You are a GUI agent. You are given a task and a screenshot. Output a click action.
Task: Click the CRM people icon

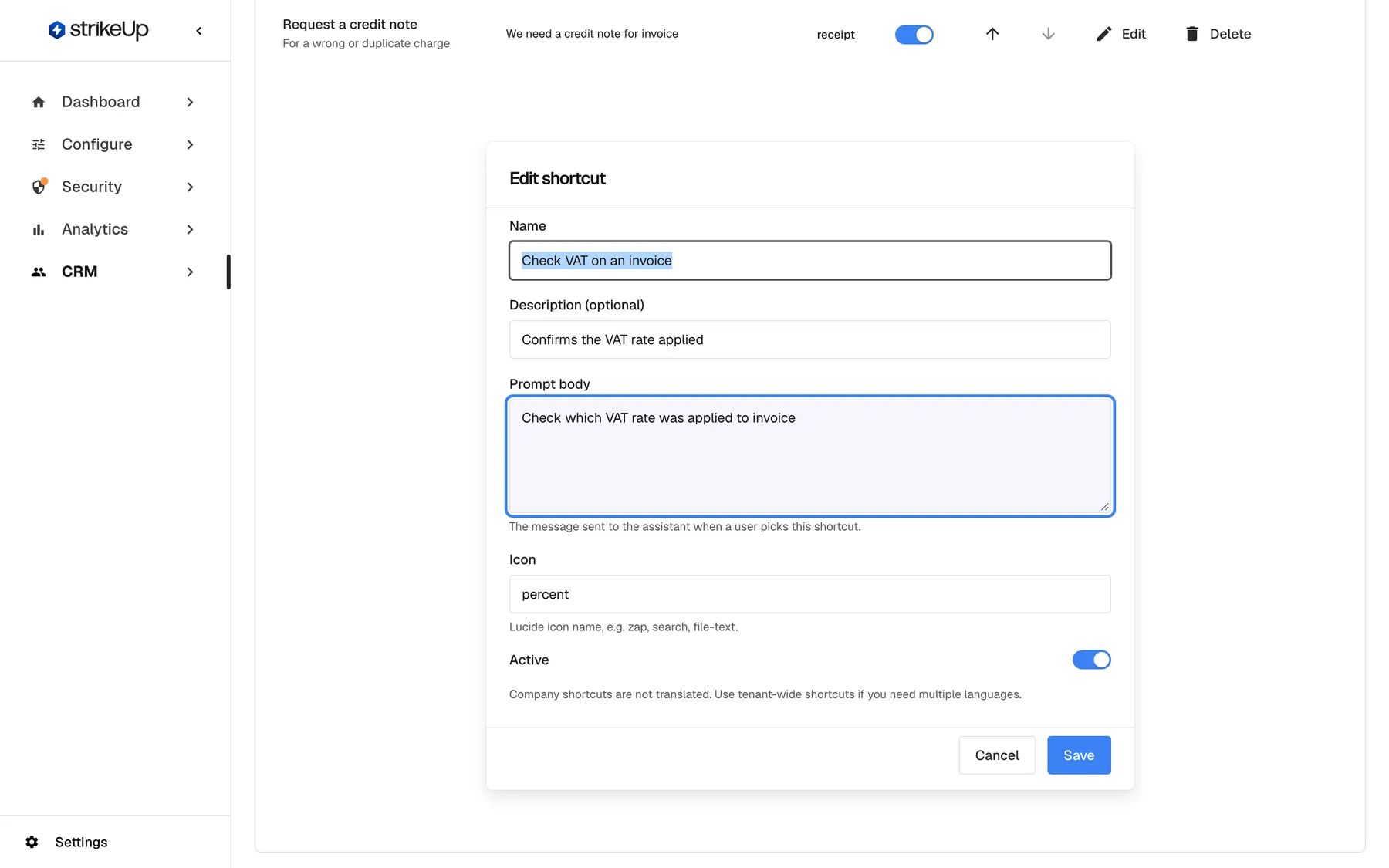click(x=39, y=272)
